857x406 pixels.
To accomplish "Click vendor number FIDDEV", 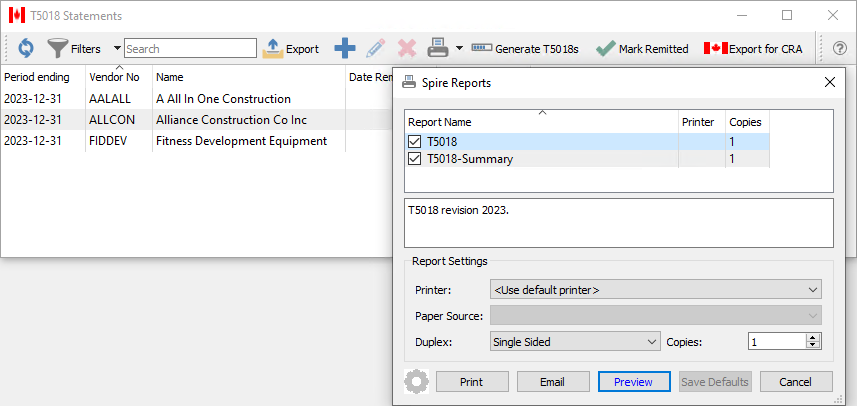I will pos(108,141).
